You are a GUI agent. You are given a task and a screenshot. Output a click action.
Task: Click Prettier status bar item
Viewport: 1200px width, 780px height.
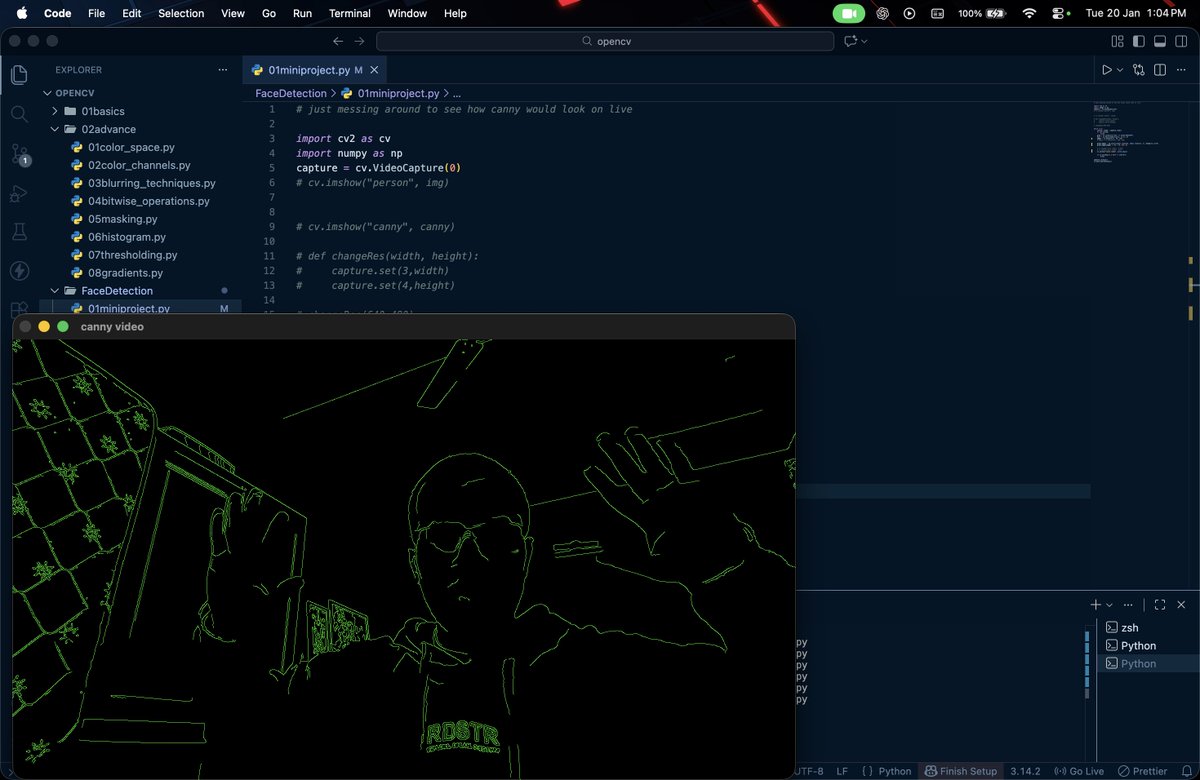coord(1142,771)
